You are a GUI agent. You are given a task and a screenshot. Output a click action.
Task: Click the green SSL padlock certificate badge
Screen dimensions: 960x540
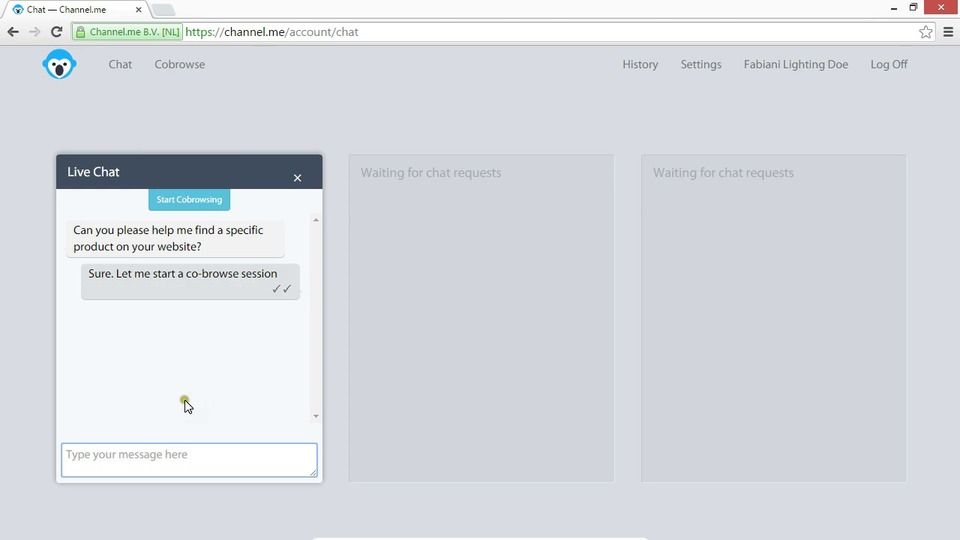(x=127, y=32)
